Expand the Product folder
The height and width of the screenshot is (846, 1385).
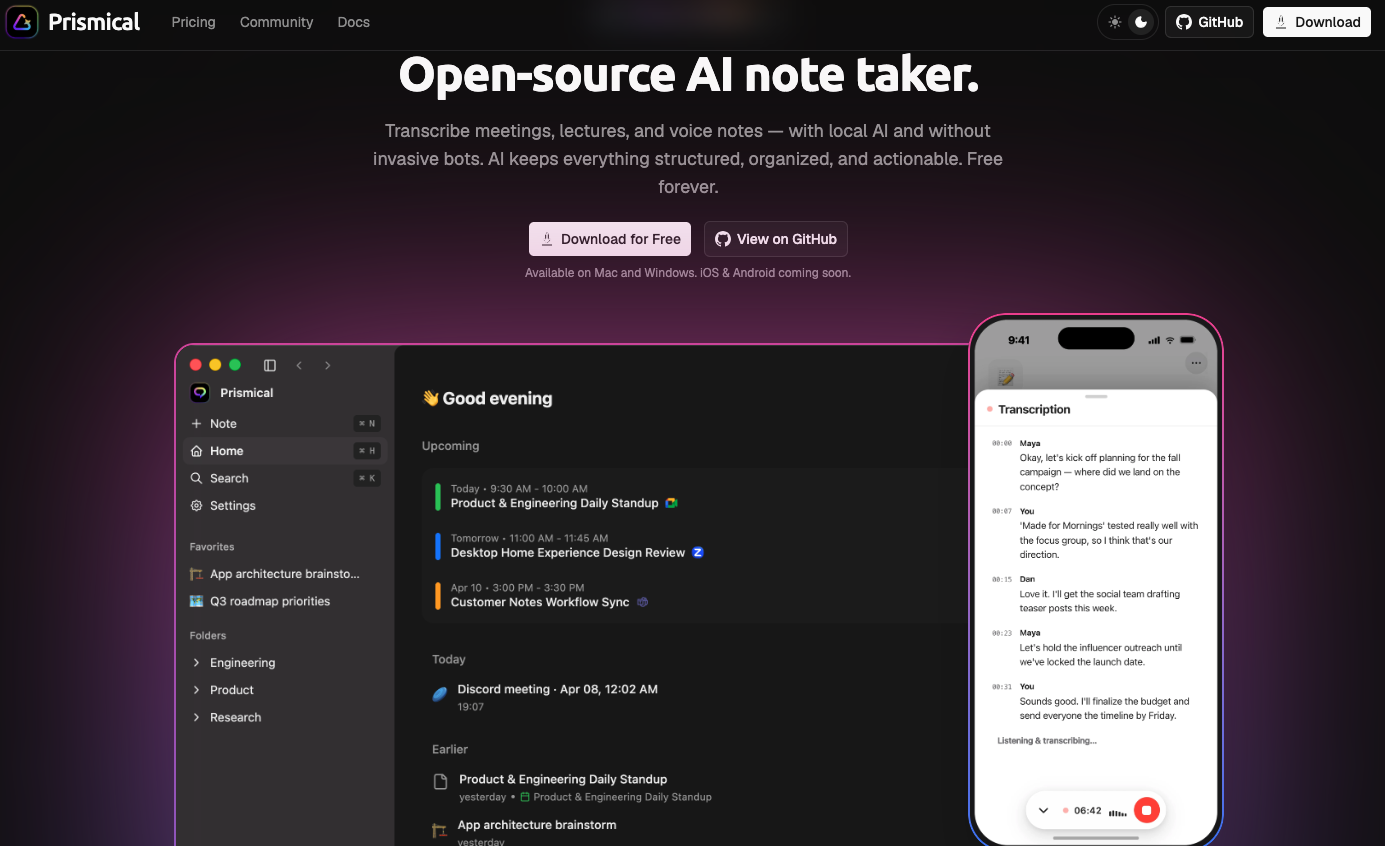coord(285,690)
